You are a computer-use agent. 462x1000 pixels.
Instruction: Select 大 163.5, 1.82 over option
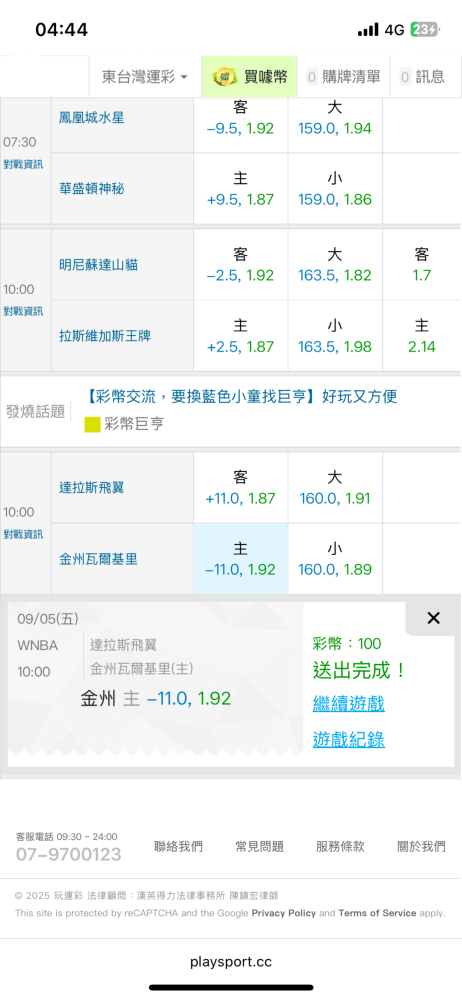point(335,265)
